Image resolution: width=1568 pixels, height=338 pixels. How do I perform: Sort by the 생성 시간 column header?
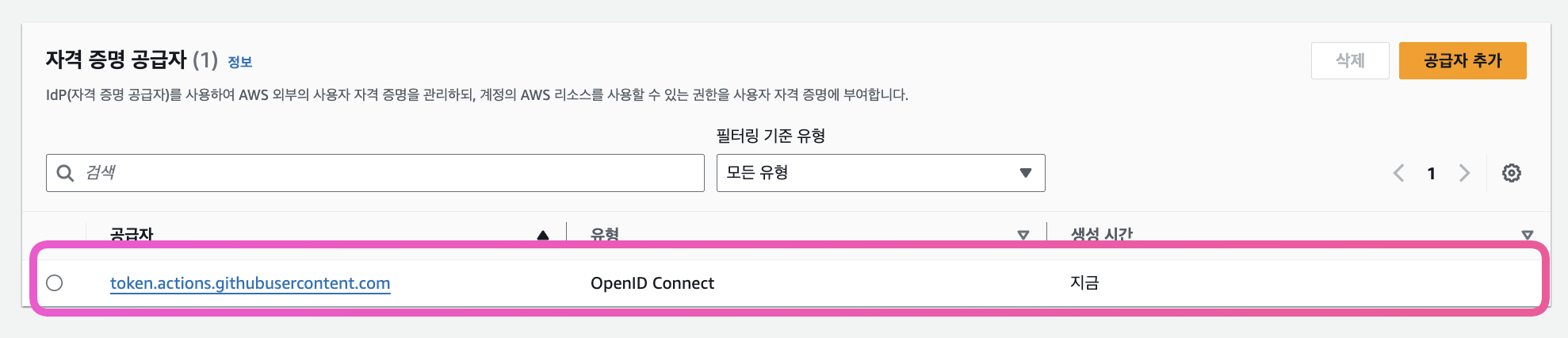(1102, 234)
